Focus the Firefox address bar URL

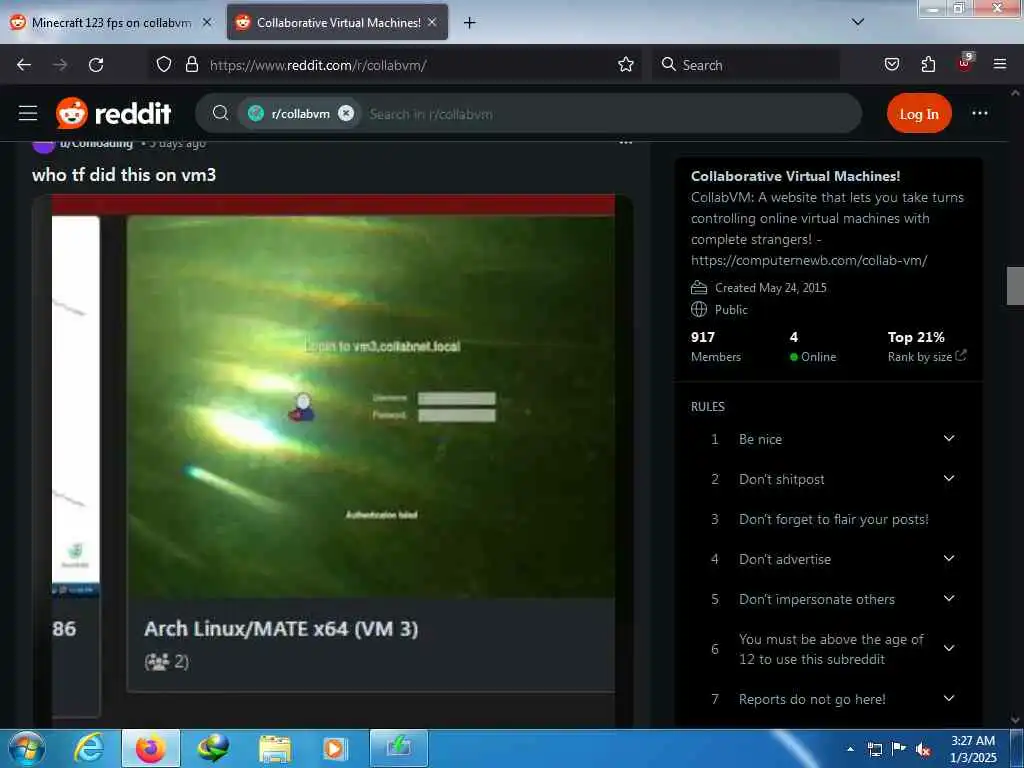coord(318,65)
